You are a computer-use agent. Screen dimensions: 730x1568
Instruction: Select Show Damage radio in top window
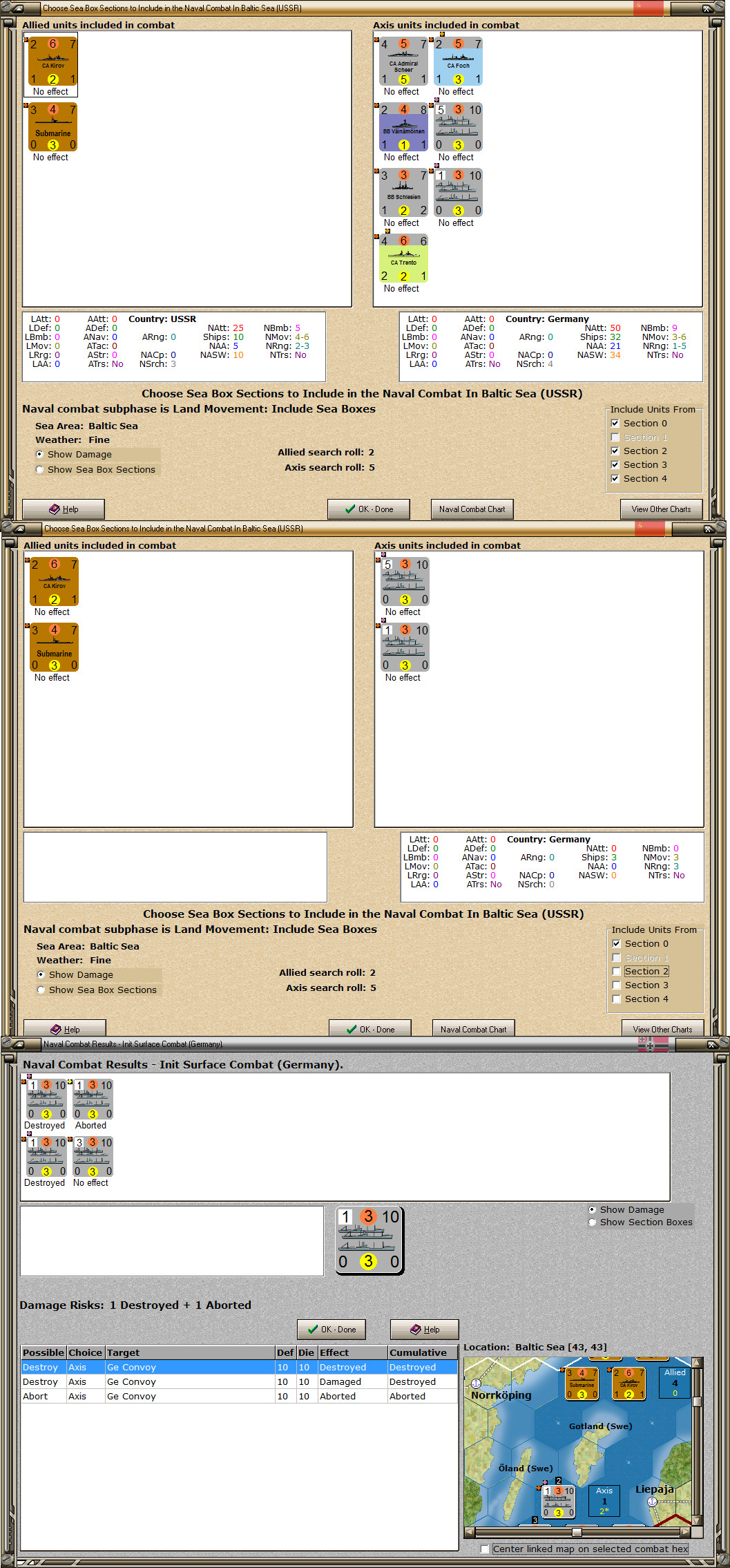39,454
